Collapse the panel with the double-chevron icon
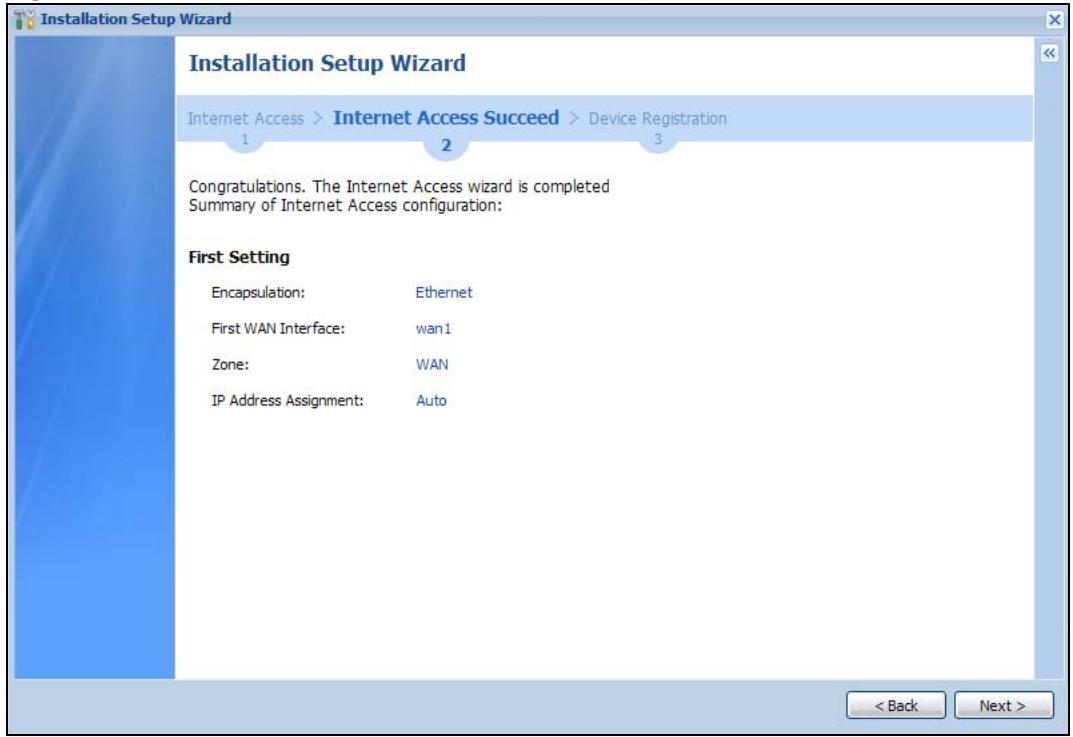This screenshot has width=1073, height=737. [1048, 53]
